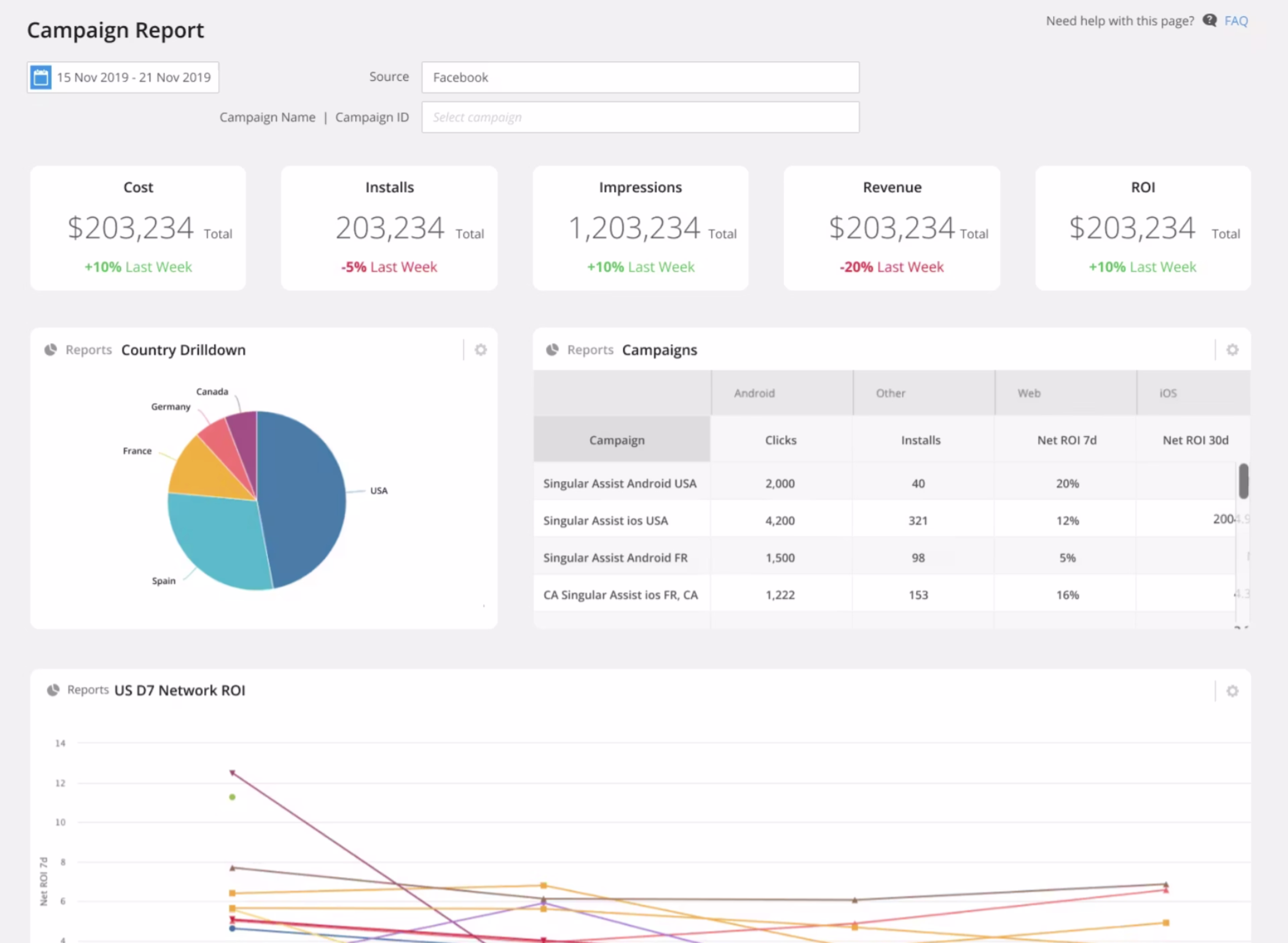Open settings gear on US D7 Network ROI

pos(1232,691)
